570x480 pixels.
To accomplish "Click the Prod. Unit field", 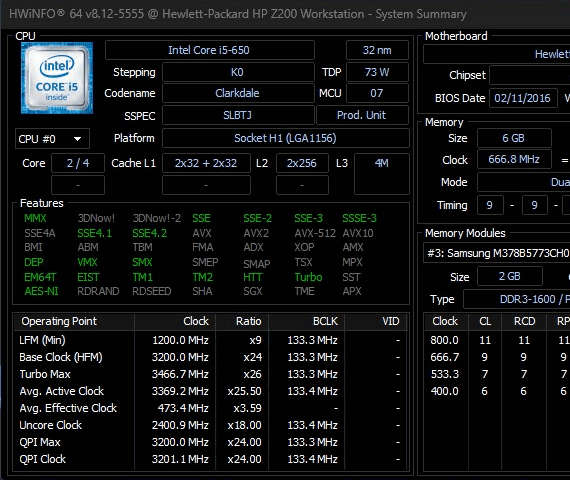I will point(362,115).
